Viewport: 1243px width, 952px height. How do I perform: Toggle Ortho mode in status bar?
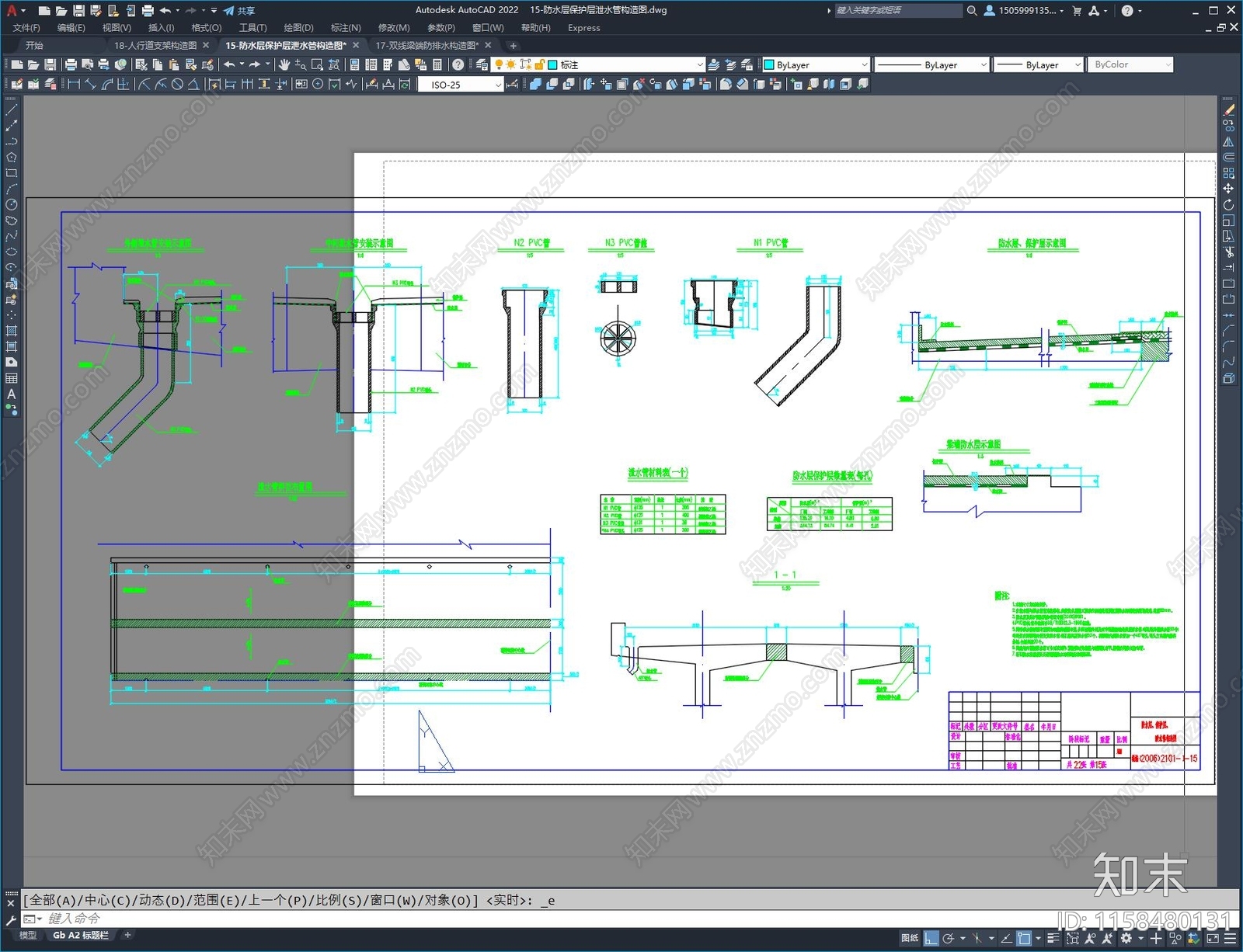tap(931, 938)
